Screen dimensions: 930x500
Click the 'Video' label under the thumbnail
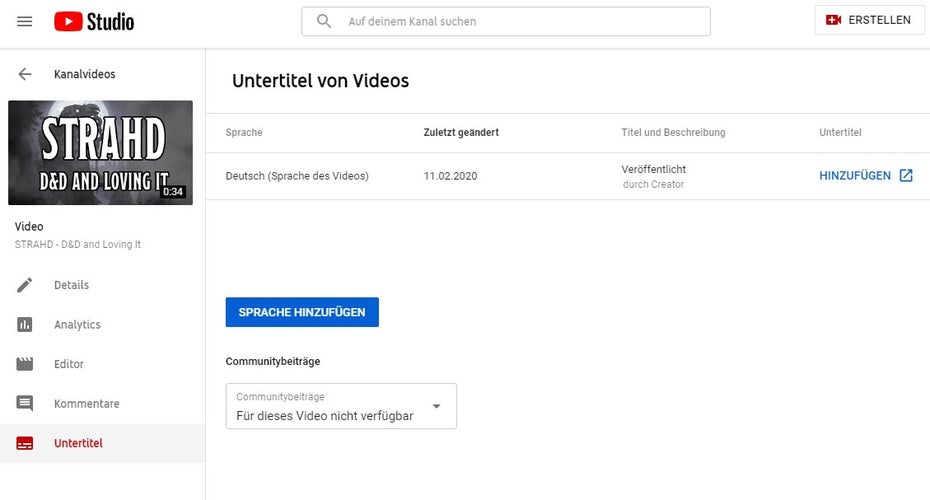coord(29,227)
